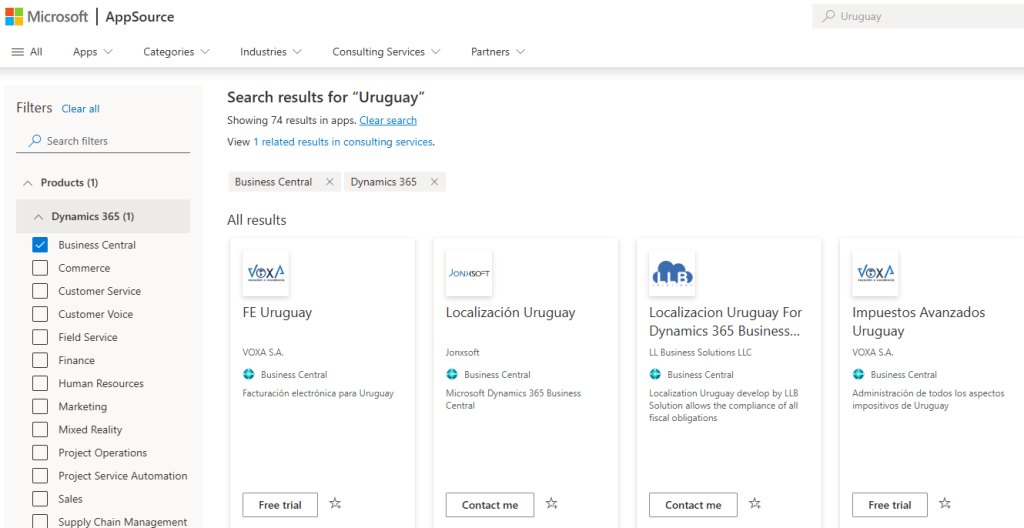Collapse the Dynamics 365 filter group
Screen dimensions: 1024x528
pyautogui.click(x=39, y=217)
